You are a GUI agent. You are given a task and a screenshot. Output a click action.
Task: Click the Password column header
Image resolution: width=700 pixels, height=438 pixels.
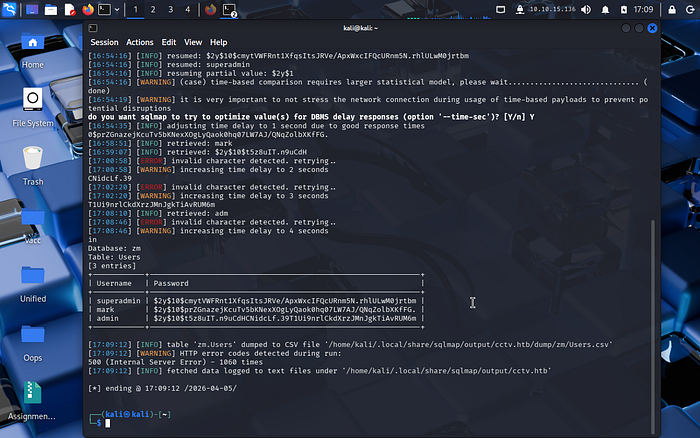pos(171,284)
